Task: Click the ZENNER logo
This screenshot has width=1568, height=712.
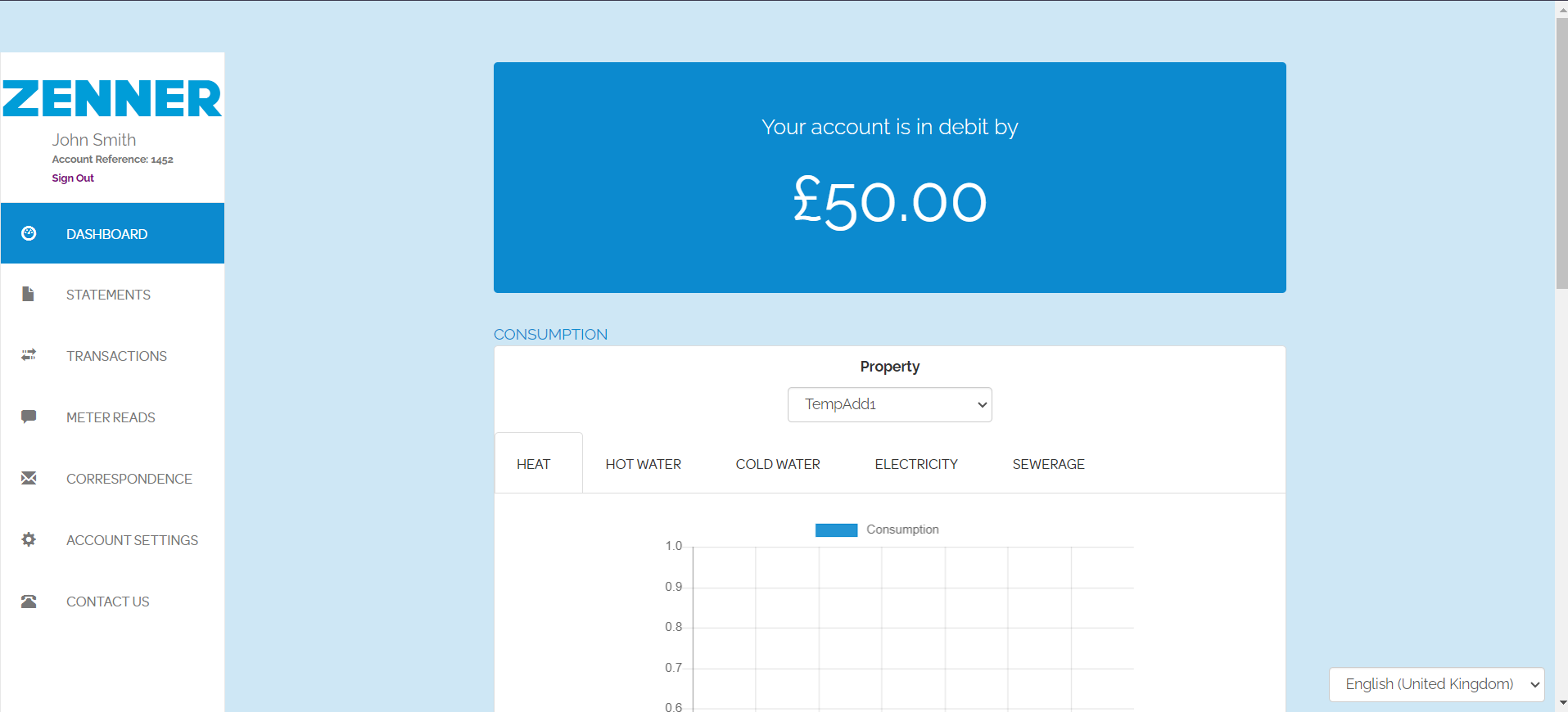Action: pos(112,99)
